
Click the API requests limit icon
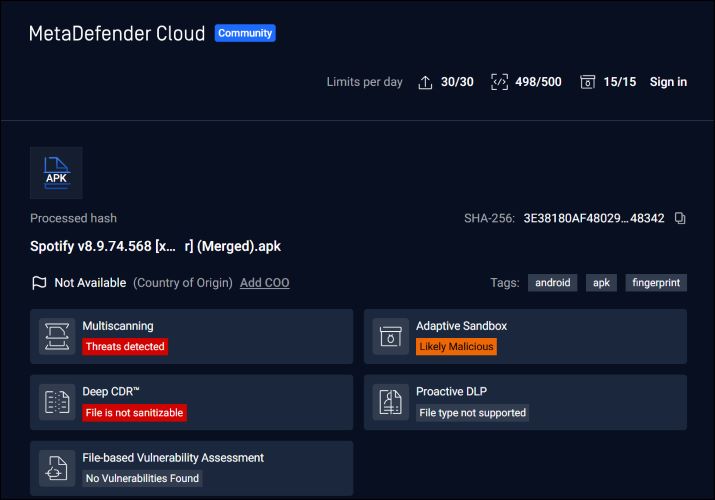click(x=499, y=82)
